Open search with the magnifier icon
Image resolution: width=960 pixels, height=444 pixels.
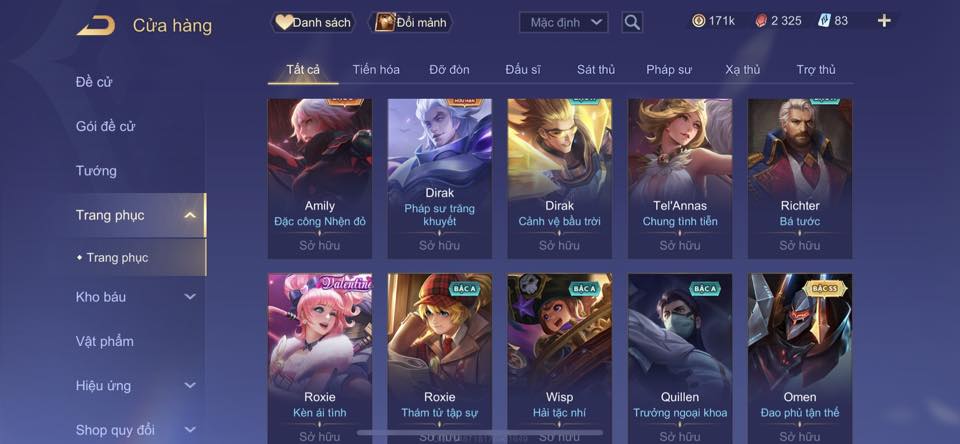click(632, 23)
